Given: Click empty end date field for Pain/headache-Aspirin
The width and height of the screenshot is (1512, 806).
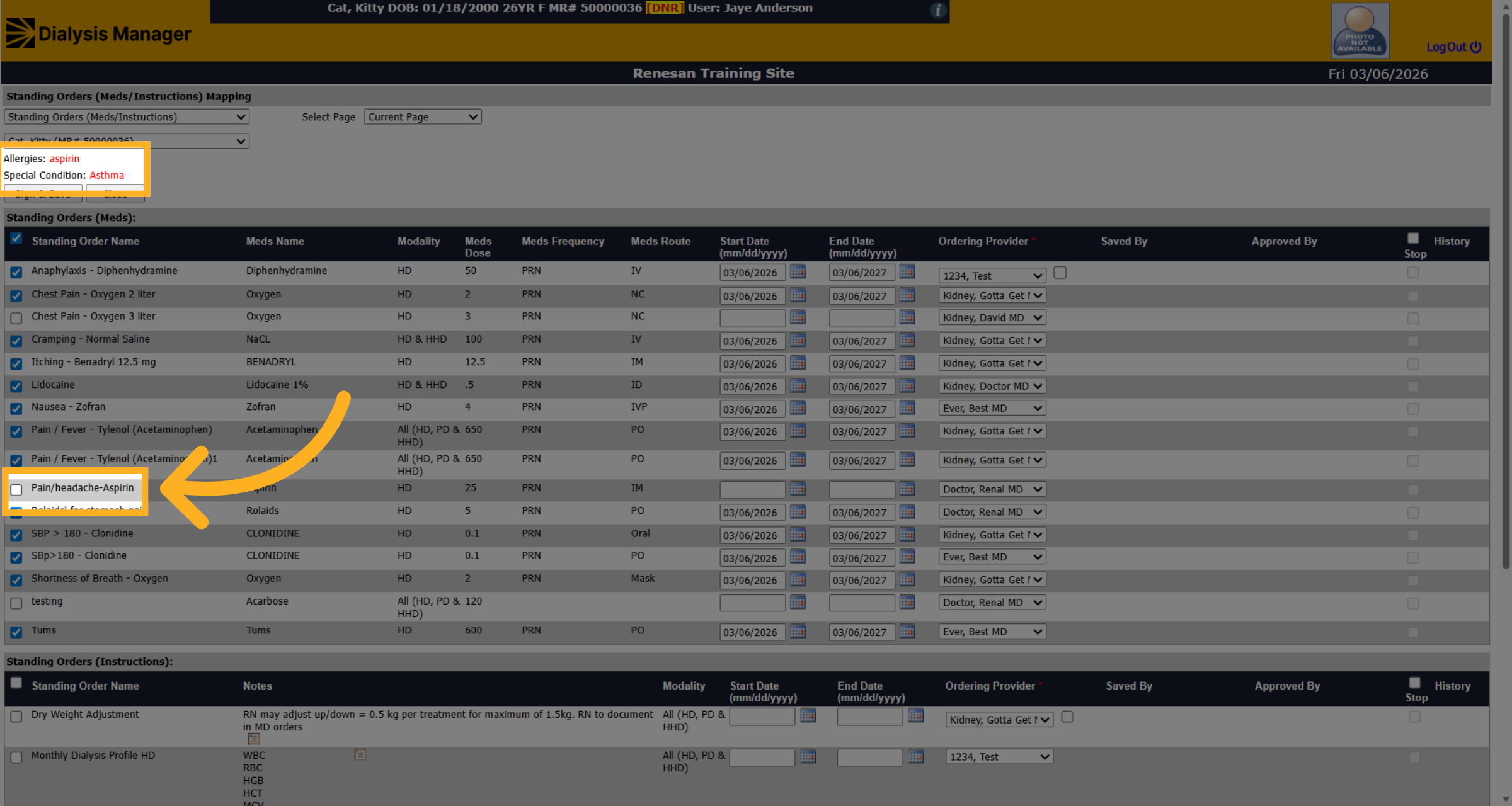Looking at the screenshot, I should (x=862, y=489).
